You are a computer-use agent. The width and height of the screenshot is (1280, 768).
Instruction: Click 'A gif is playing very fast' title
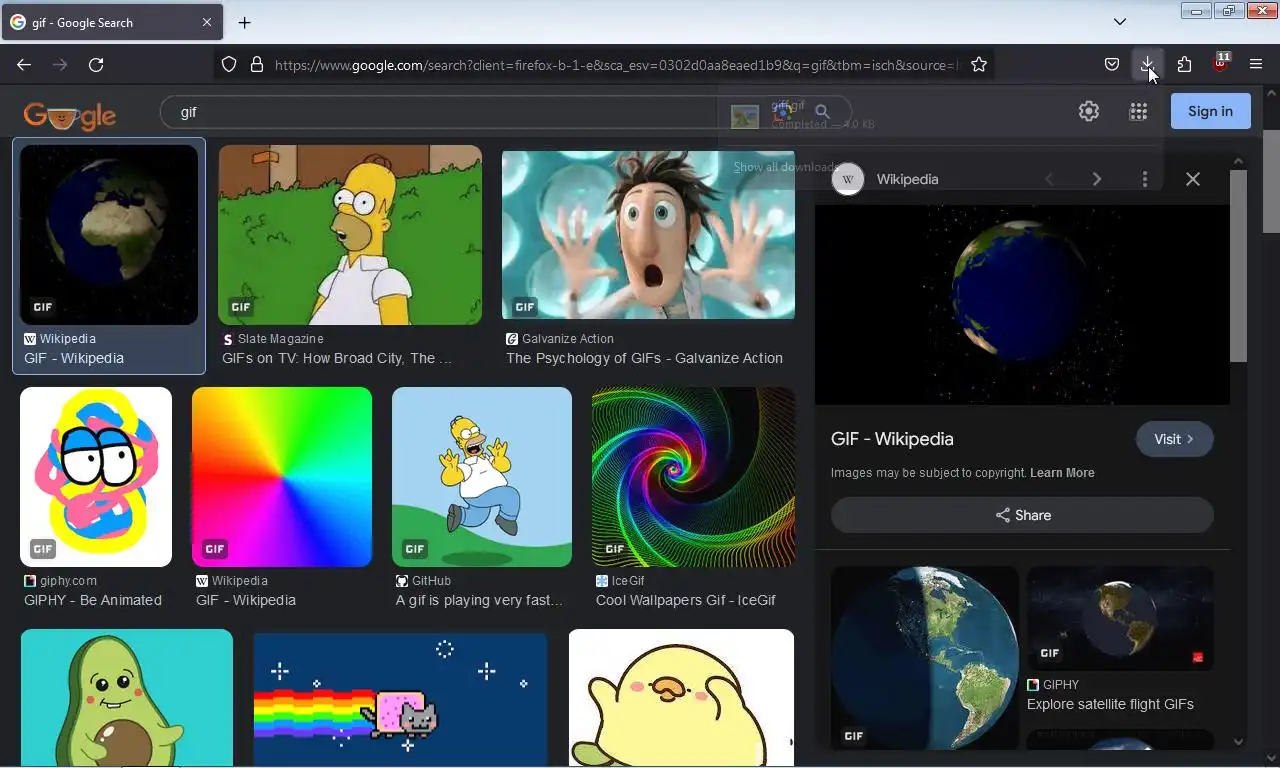tap(479, 600)
